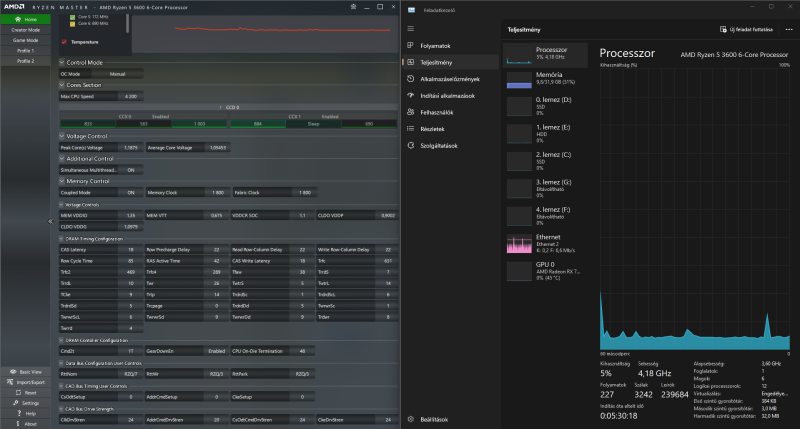Collapse the Control Mode section
800x429 pixels.
coord(61,62)
